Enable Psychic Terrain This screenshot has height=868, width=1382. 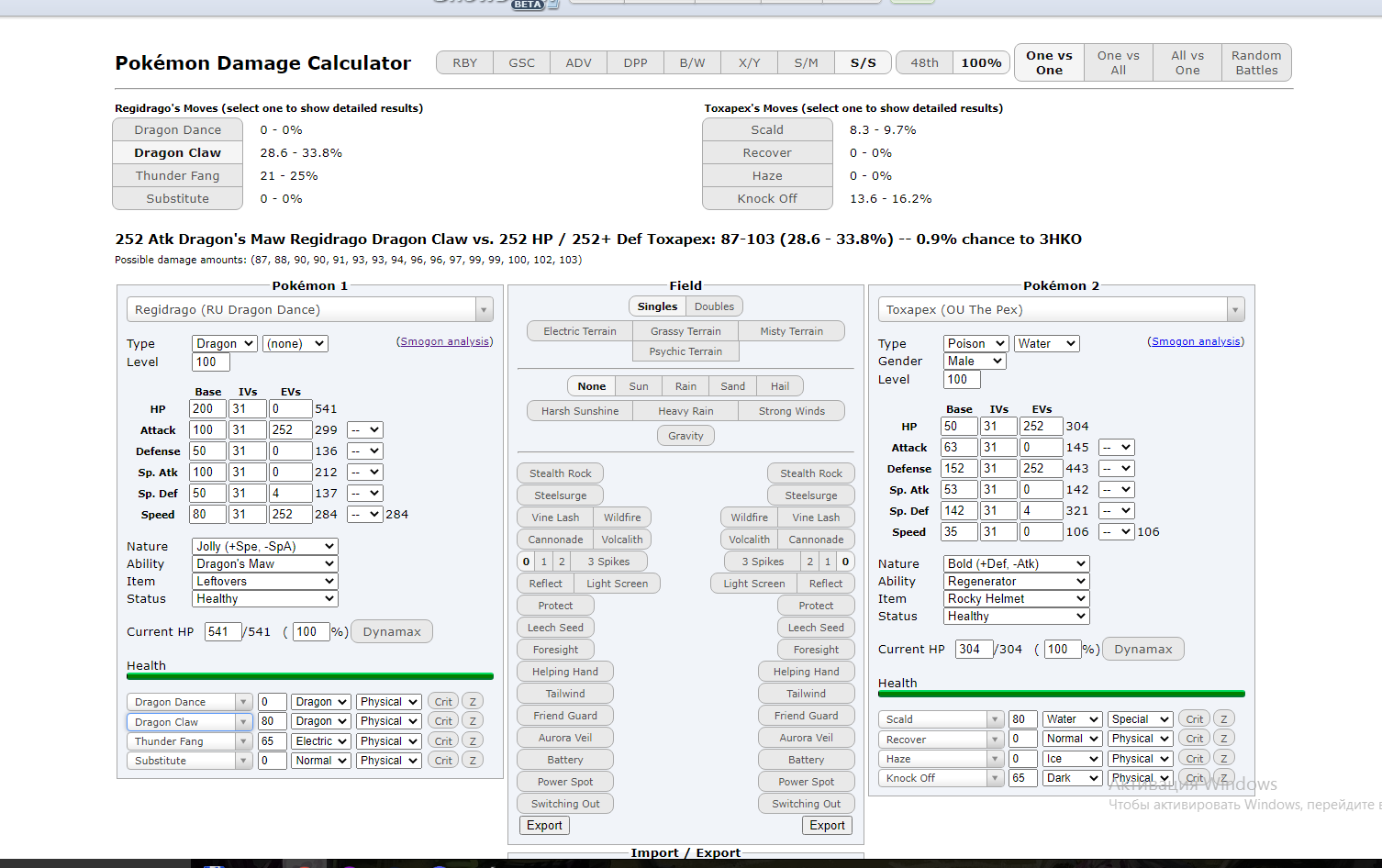click(x=685, y=351)
